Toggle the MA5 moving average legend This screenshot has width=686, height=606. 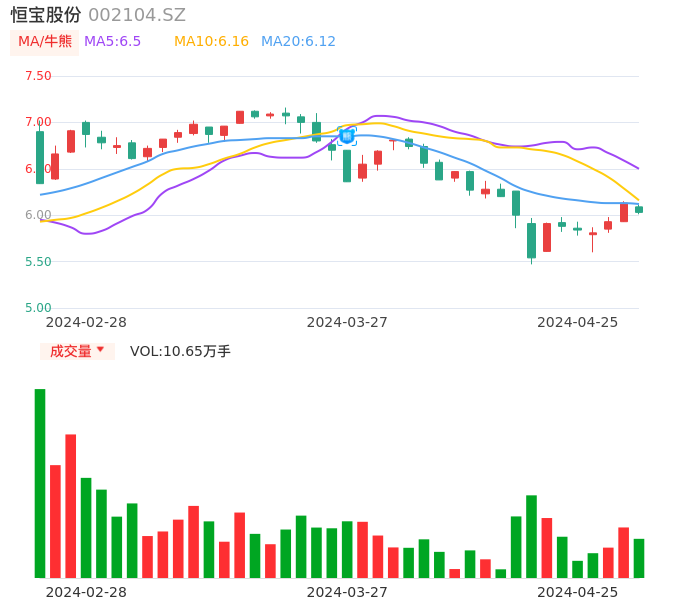click(x=112, y=42)
